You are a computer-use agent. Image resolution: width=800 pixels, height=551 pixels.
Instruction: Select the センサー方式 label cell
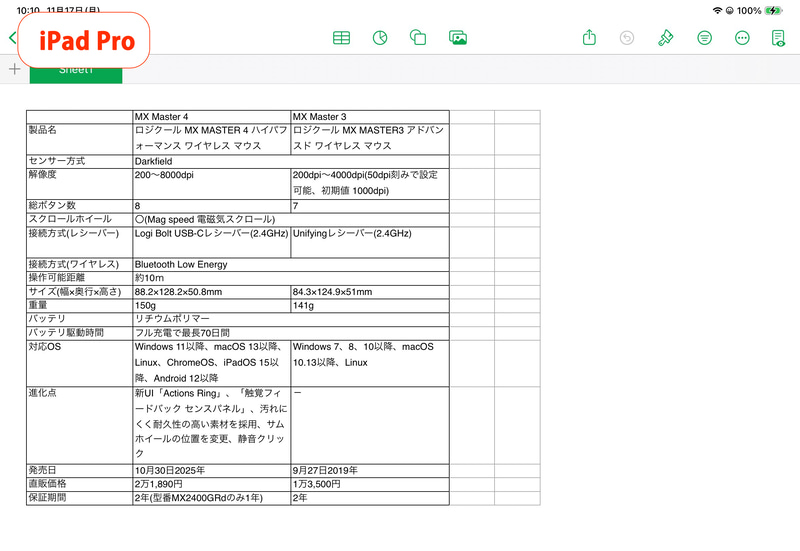pyautogui.click(x=80, y=161)
